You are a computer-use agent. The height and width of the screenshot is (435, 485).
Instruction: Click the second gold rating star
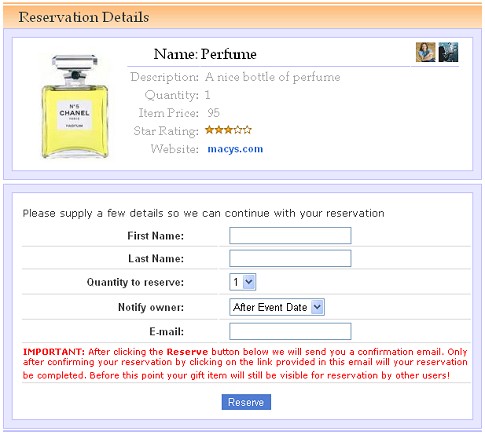(219, 130)
